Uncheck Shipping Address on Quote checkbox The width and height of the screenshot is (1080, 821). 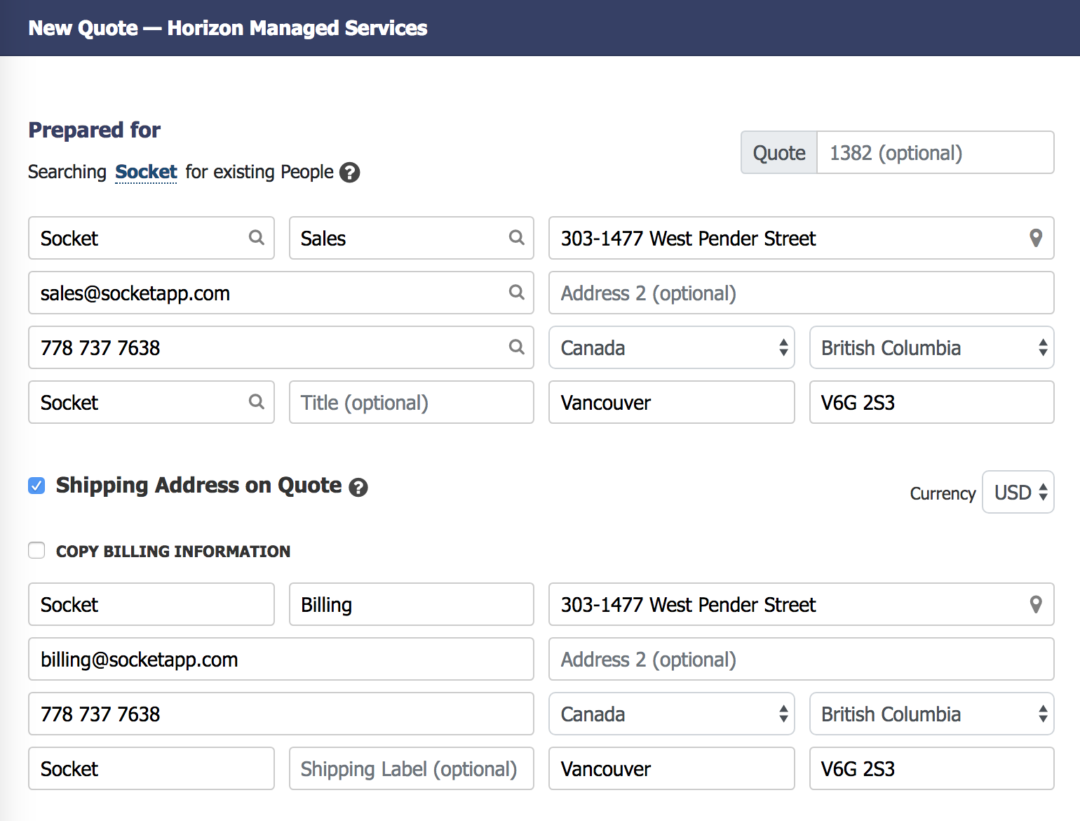37,486
